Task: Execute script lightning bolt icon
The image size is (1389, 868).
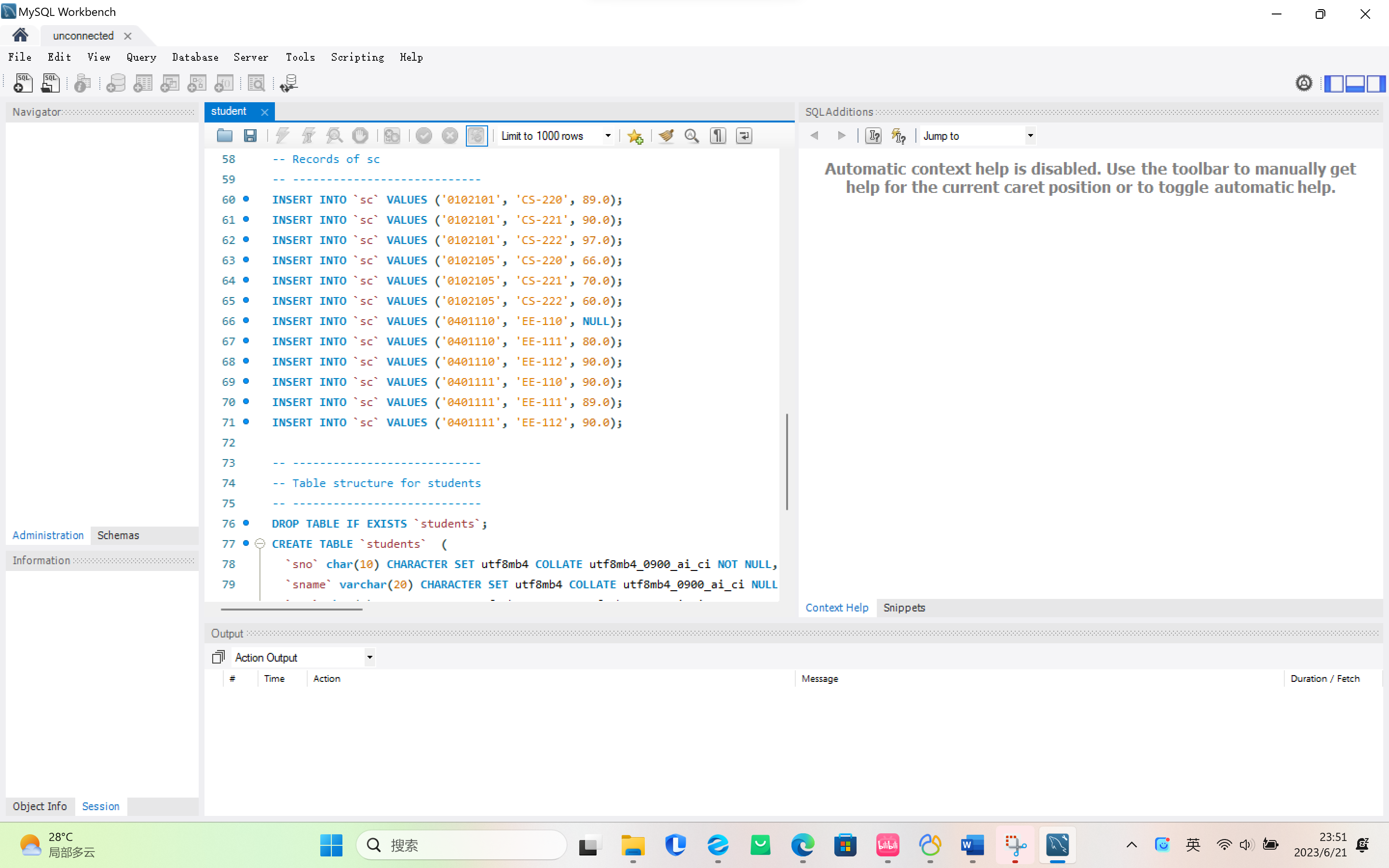Action: 282,136
